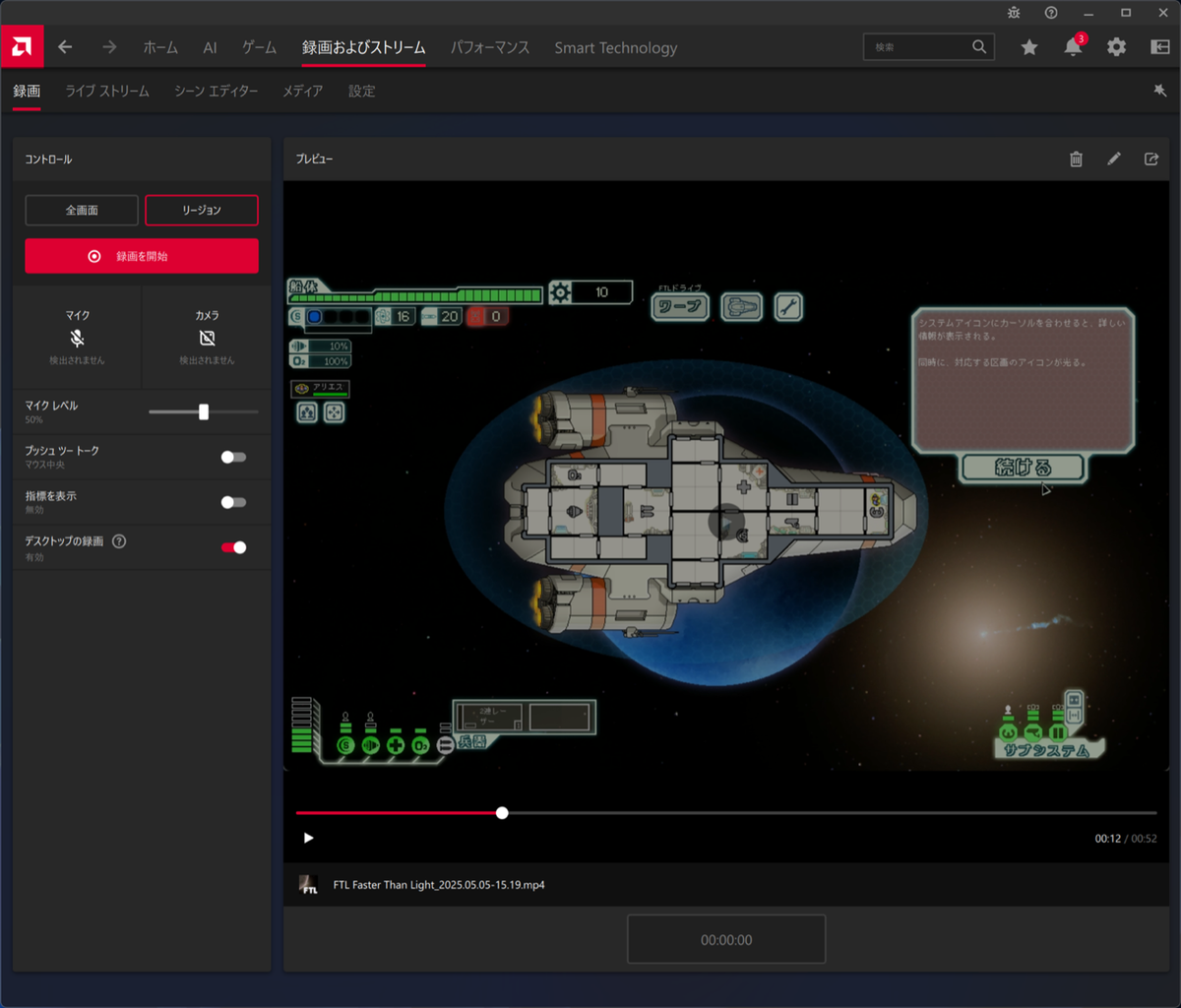
Task: Open the パフォーマンス menu tab
Action: (490, 47)
